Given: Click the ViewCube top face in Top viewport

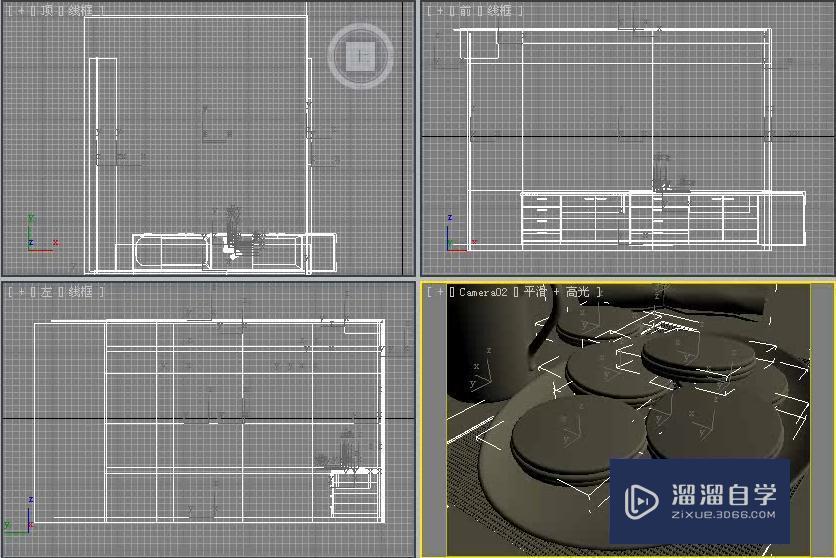Looking at the screenshot, I should tap(361, 55).
